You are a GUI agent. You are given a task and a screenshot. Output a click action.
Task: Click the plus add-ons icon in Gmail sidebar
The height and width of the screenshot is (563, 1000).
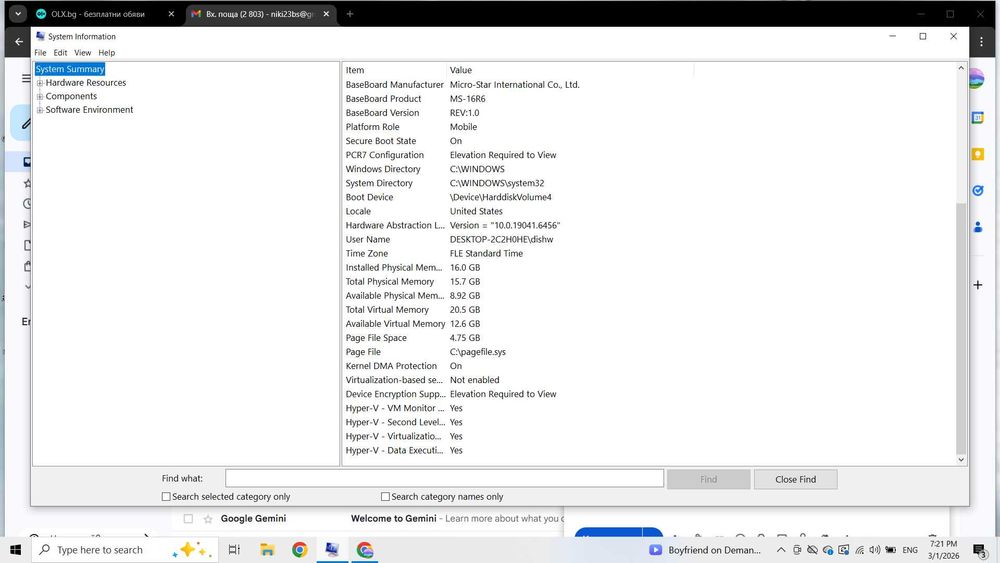click(978, 285)
